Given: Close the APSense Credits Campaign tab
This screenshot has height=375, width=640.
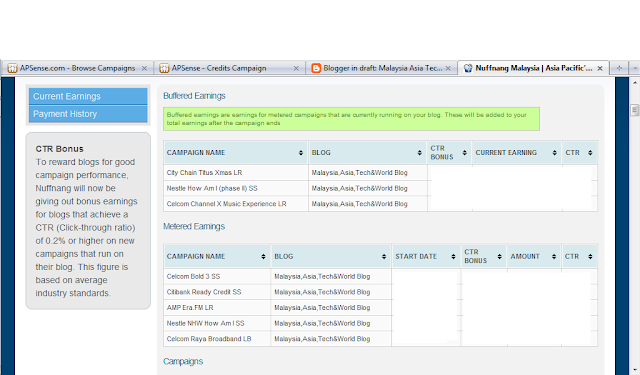Looking at the screenshot, I should click(296, 69).
